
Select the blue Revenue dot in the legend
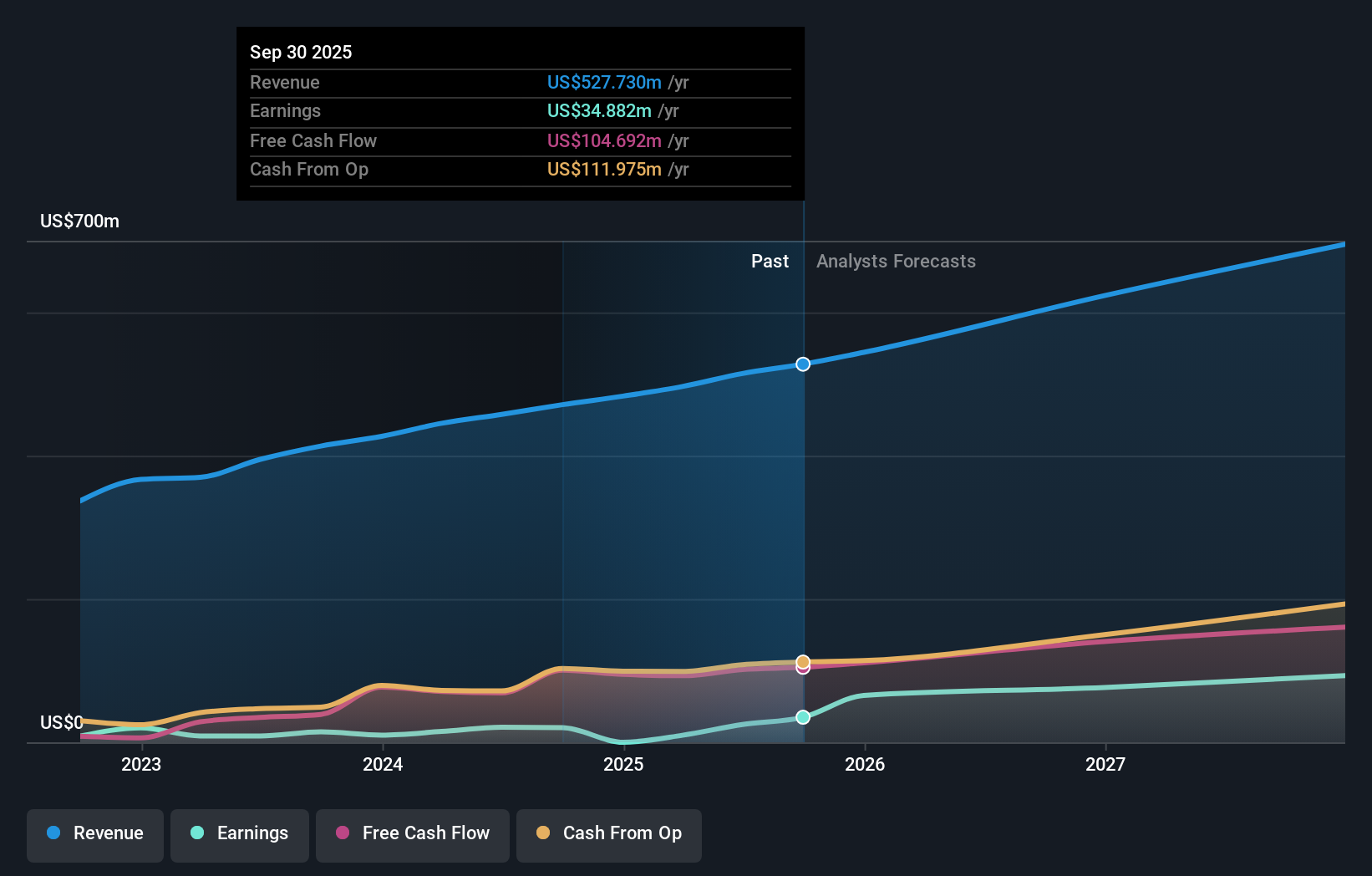[54, 833]
